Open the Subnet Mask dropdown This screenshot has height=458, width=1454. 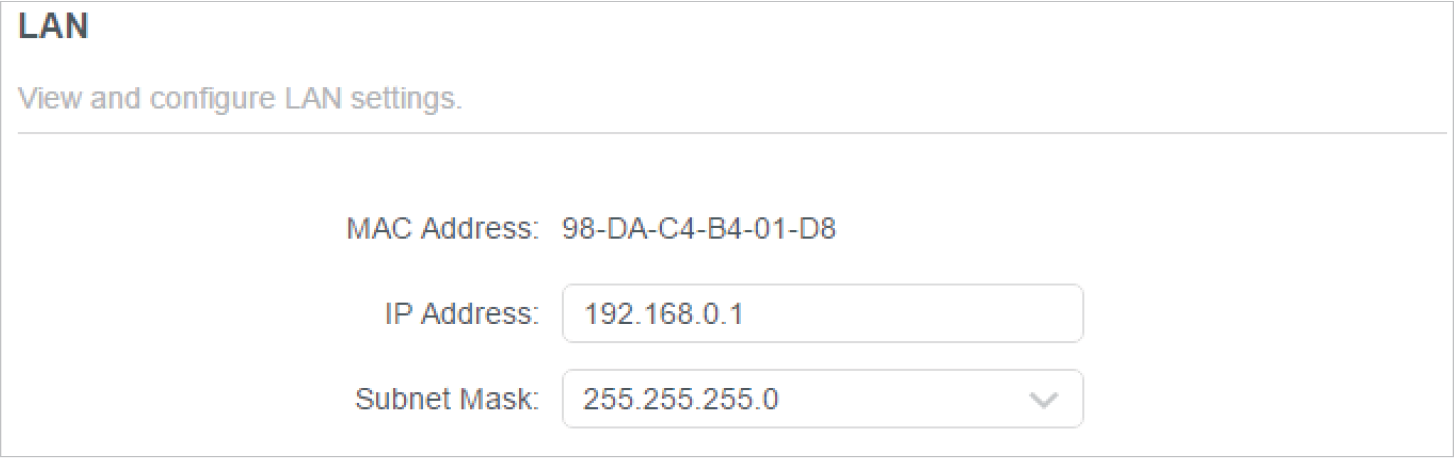click(822, 399)
